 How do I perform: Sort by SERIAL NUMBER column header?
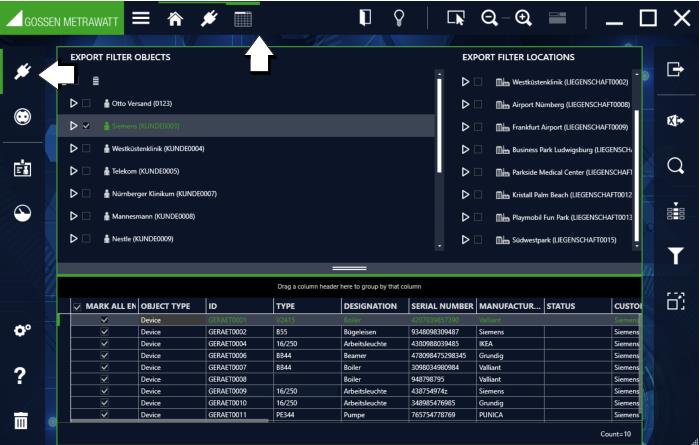pyautogui.click(x=442, y=306)
